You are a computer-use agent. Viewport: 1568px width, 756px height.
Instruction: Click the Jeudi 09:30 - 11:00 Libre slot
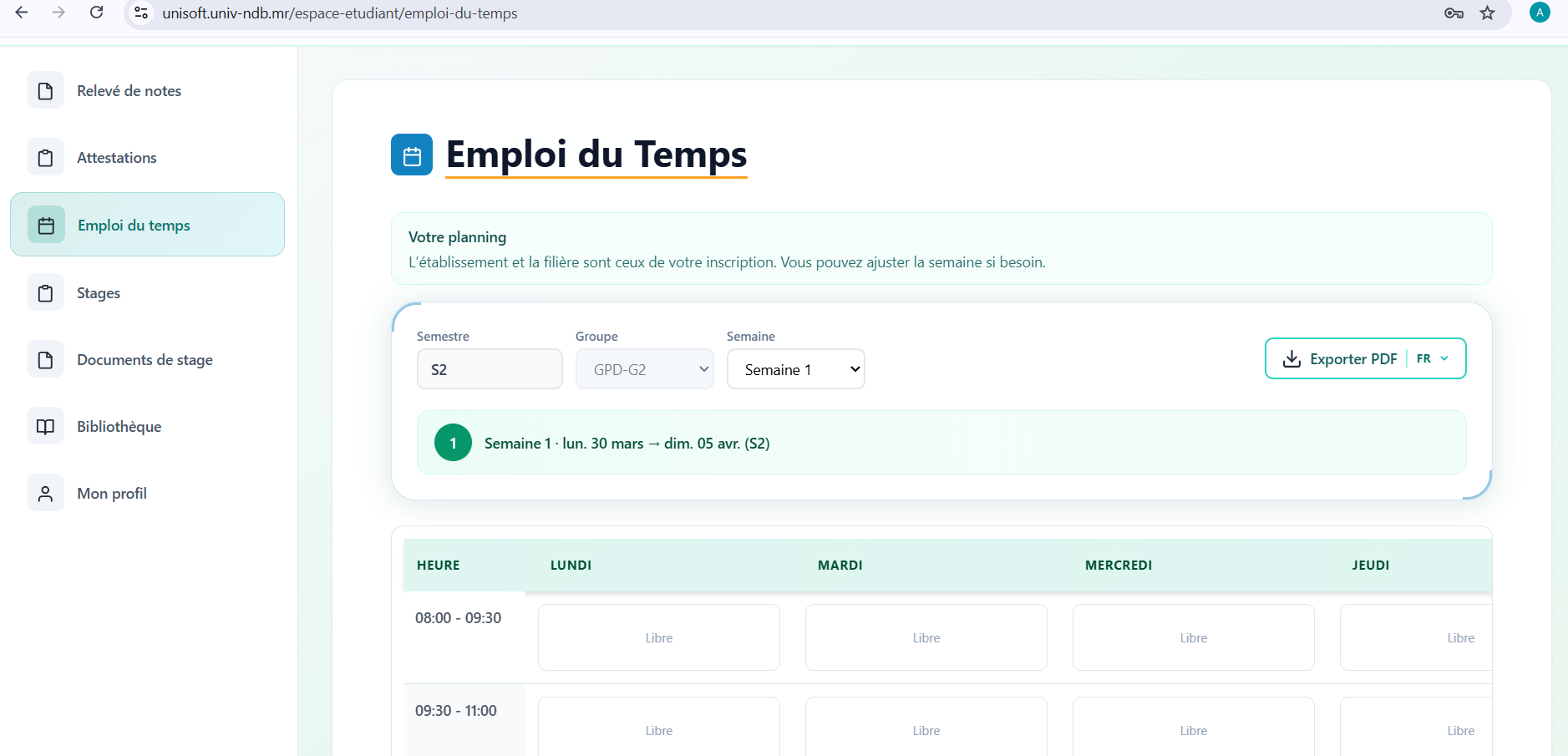click(x=1416, y=727)
